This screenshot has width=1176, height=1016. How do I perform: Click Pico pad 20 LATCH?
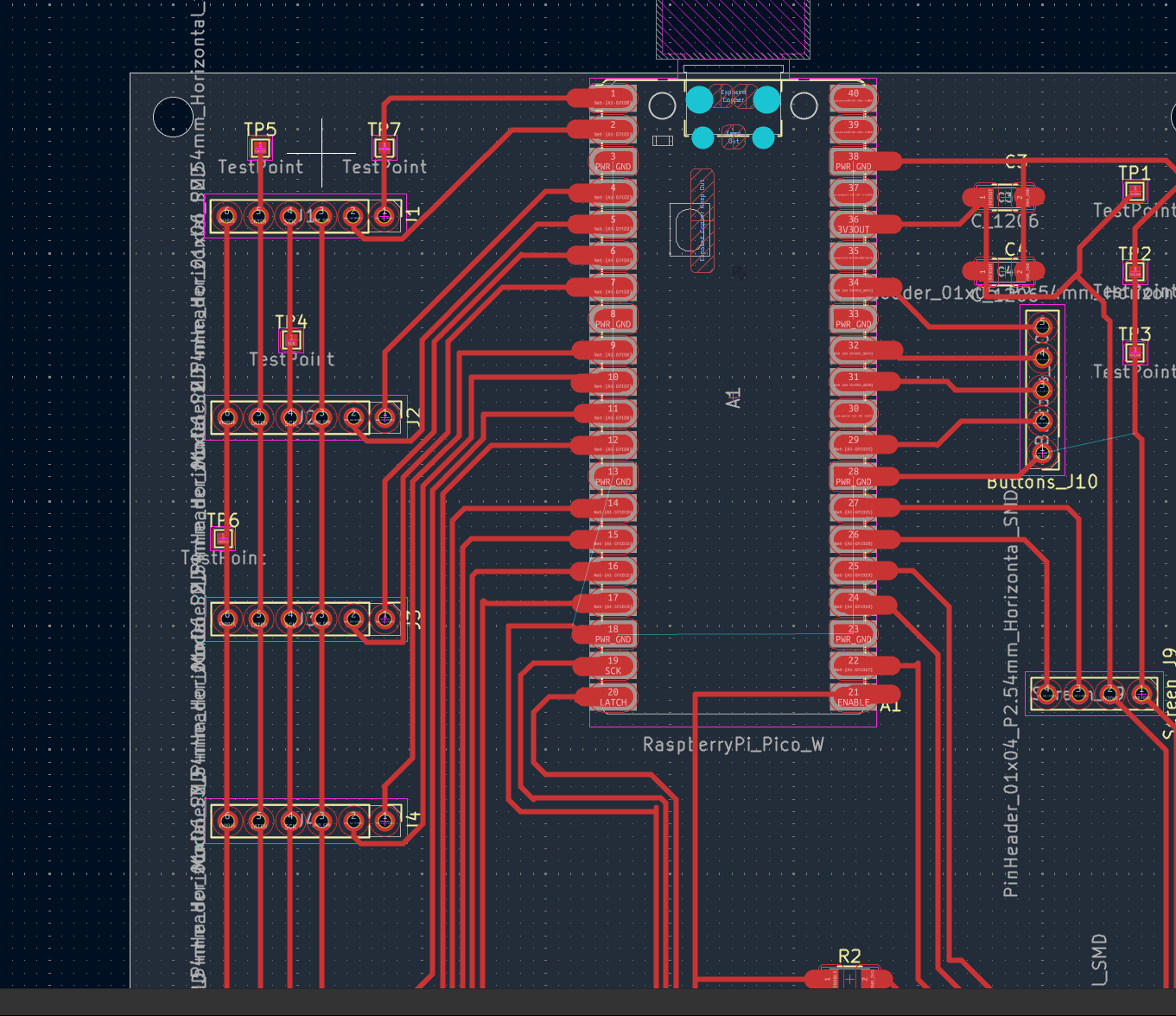[613, 697]
